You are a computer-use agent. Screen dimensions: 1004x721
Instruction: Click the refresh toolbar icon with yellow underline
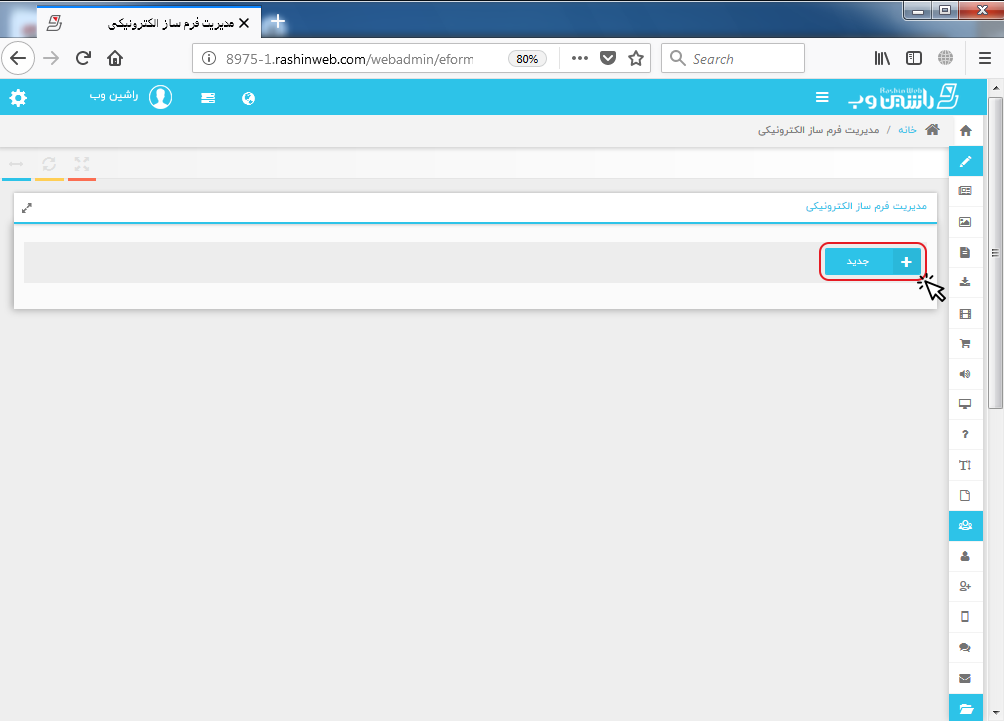49,165
